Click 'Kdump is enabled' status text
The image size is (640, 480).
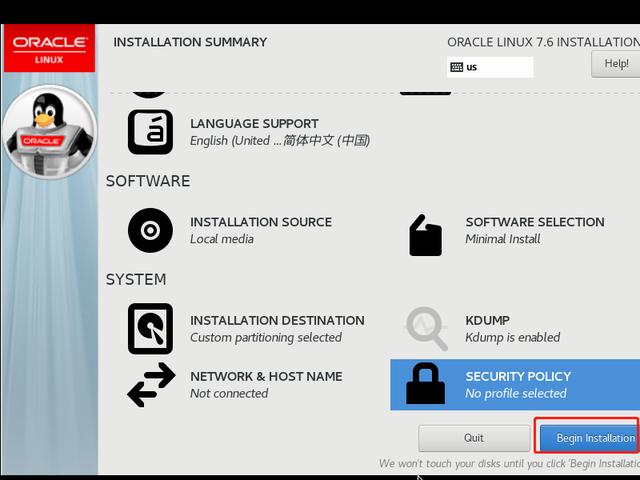click(513, 338)
